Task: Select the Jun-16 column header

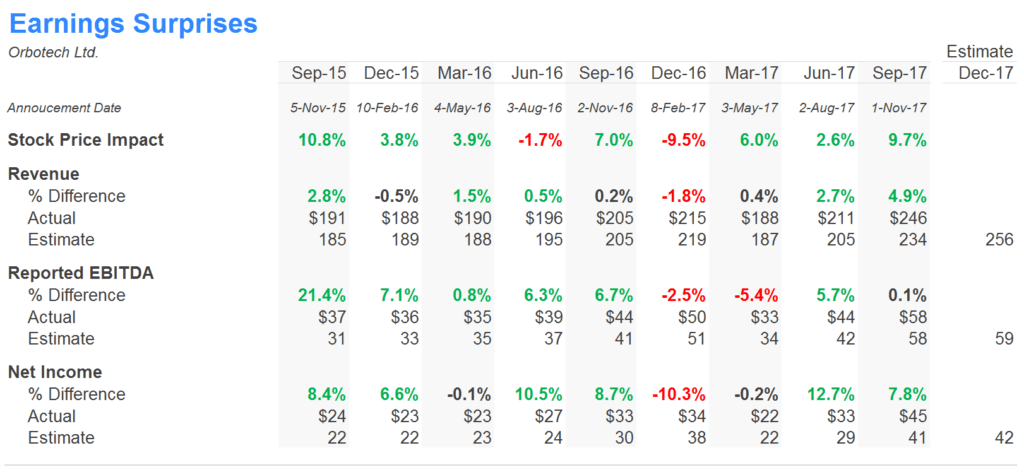Action: coord(535,73)
